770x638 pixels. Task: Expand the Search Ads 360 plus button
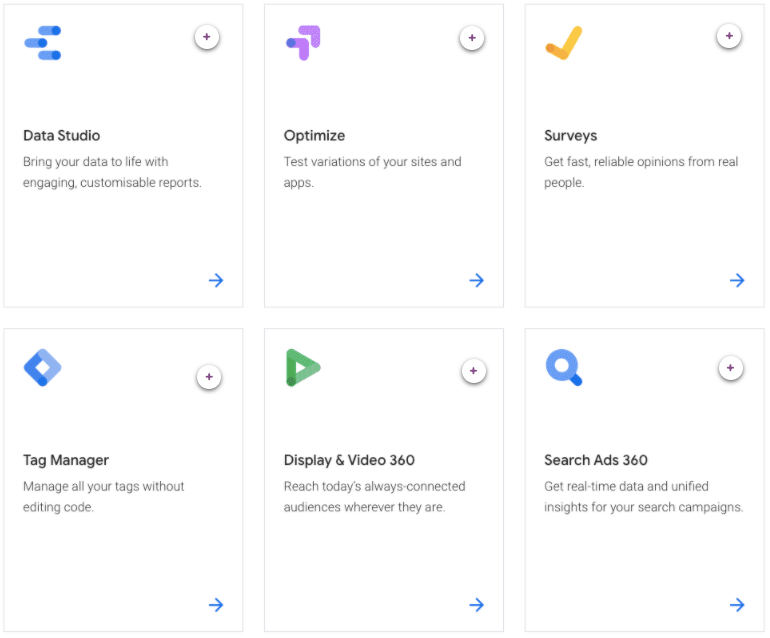(731, 369)
